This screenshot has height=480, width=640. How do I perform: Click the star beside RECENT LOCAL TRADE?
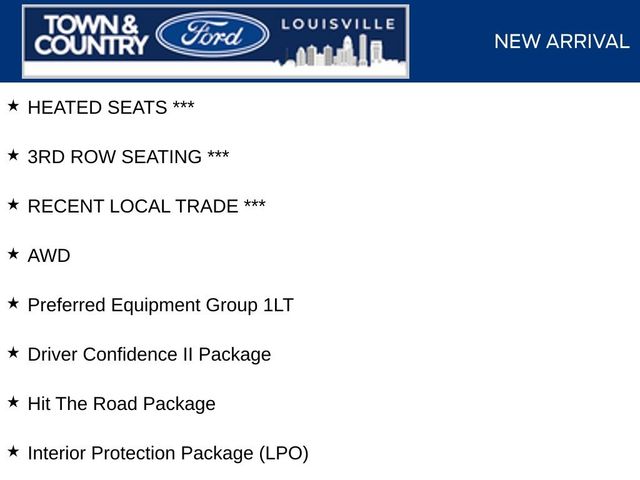(x=13, y=205)
